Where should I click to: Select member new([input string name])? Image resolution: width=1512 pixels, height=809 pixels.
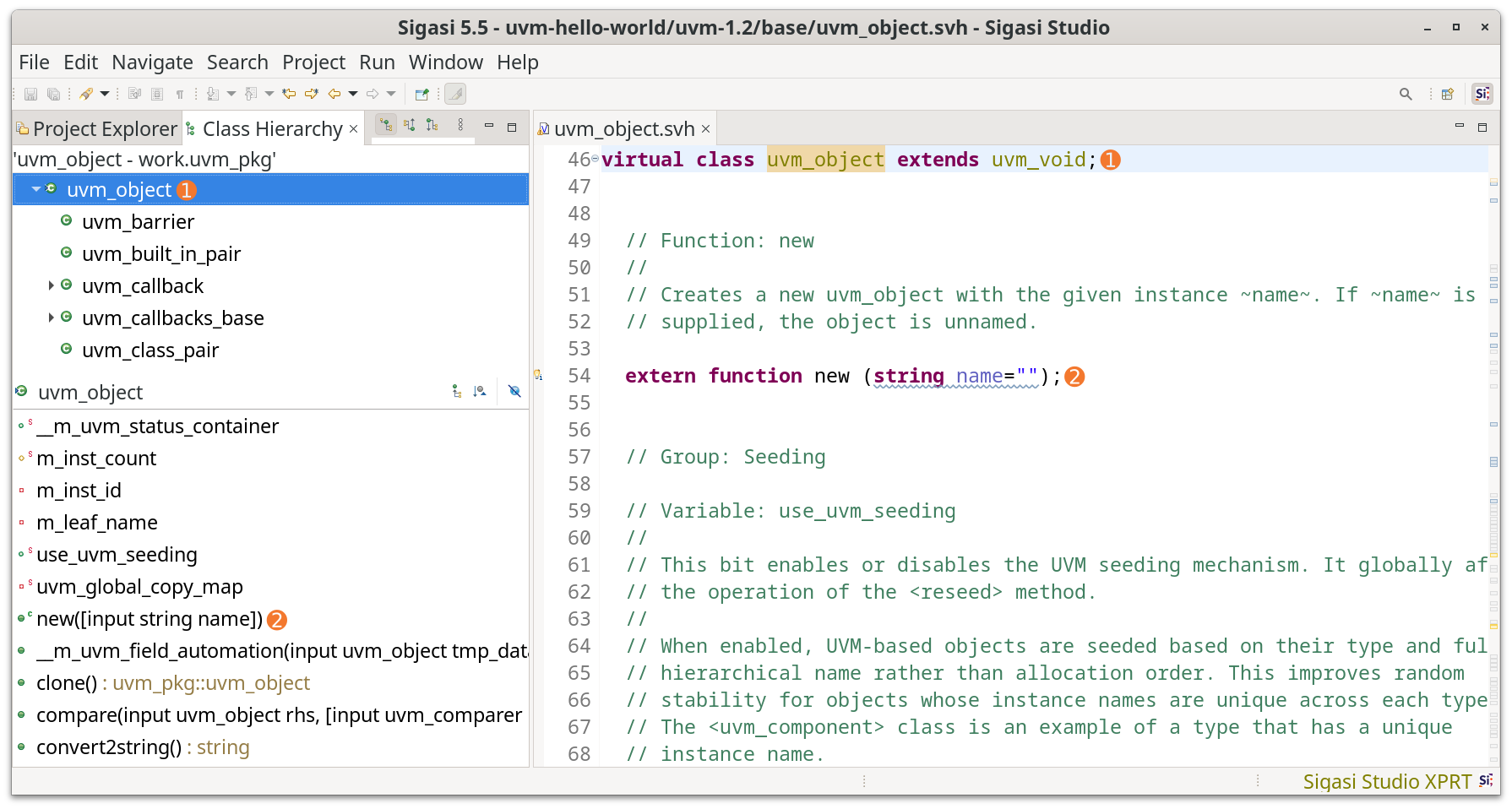[x=150, y=619]
